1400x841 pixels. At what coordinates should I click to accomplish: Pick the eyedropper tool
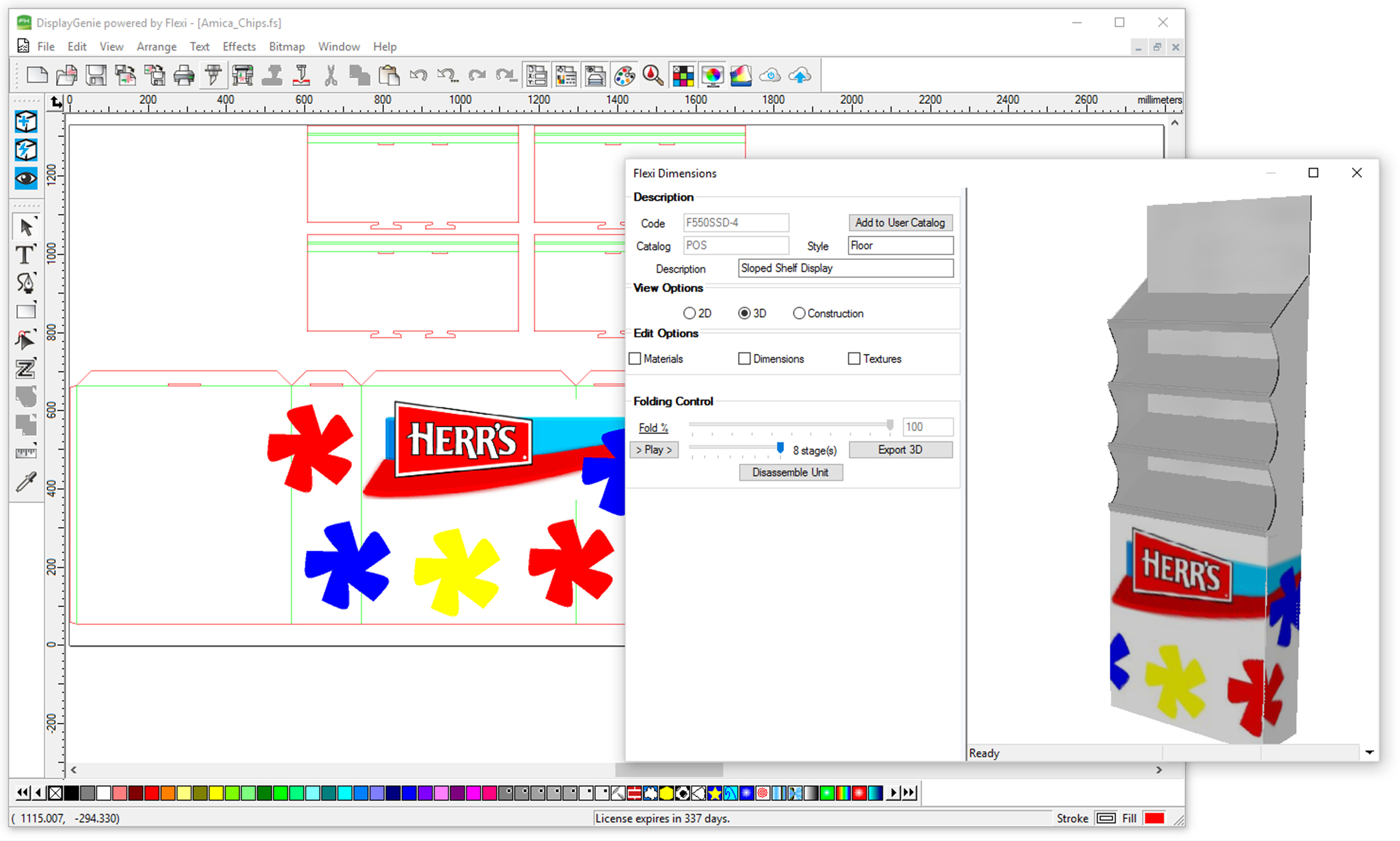tap(25, 481)
